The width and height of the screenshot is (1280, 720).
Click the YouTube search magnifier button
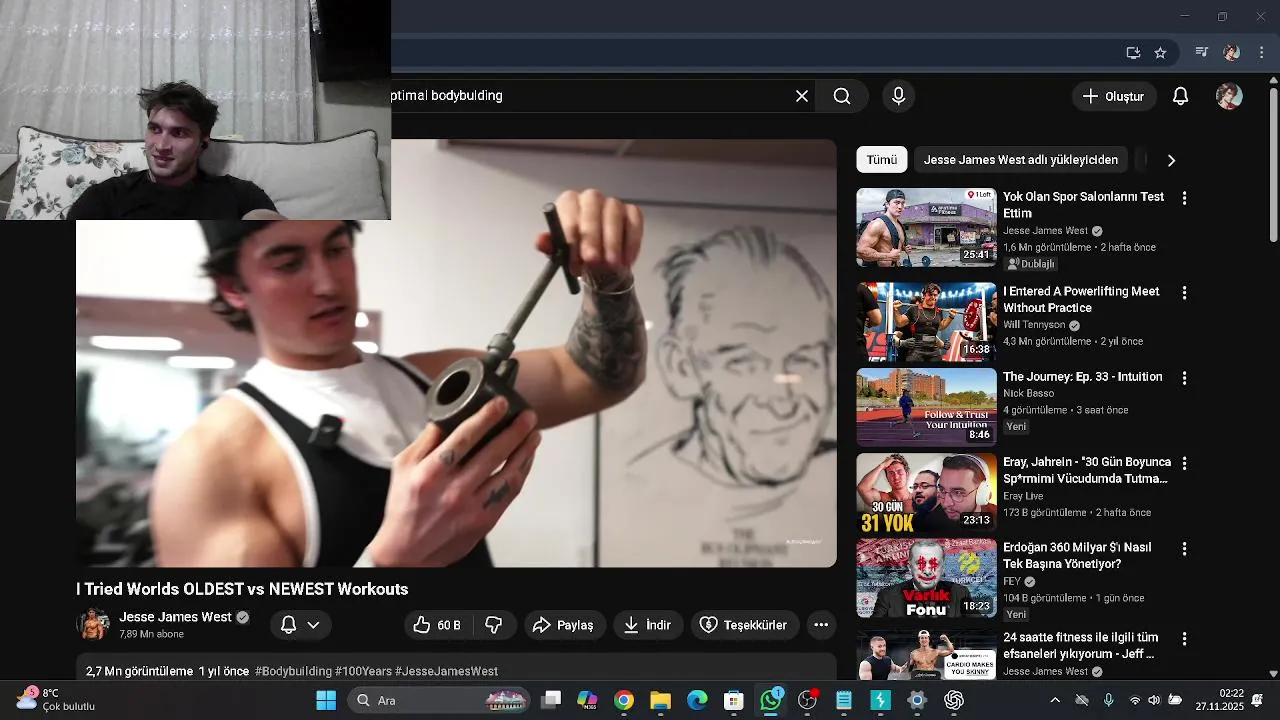[x=842, y=96]
